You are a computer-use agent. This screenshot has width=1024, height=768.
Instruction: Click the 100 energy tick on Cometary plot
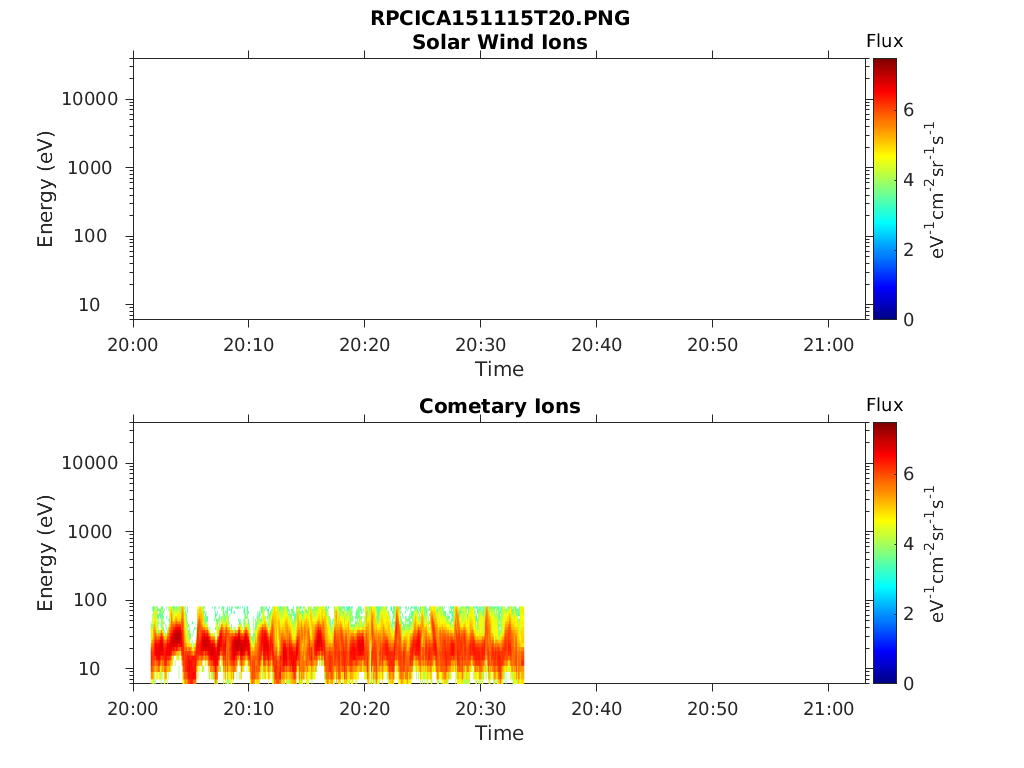pos(90,600)
